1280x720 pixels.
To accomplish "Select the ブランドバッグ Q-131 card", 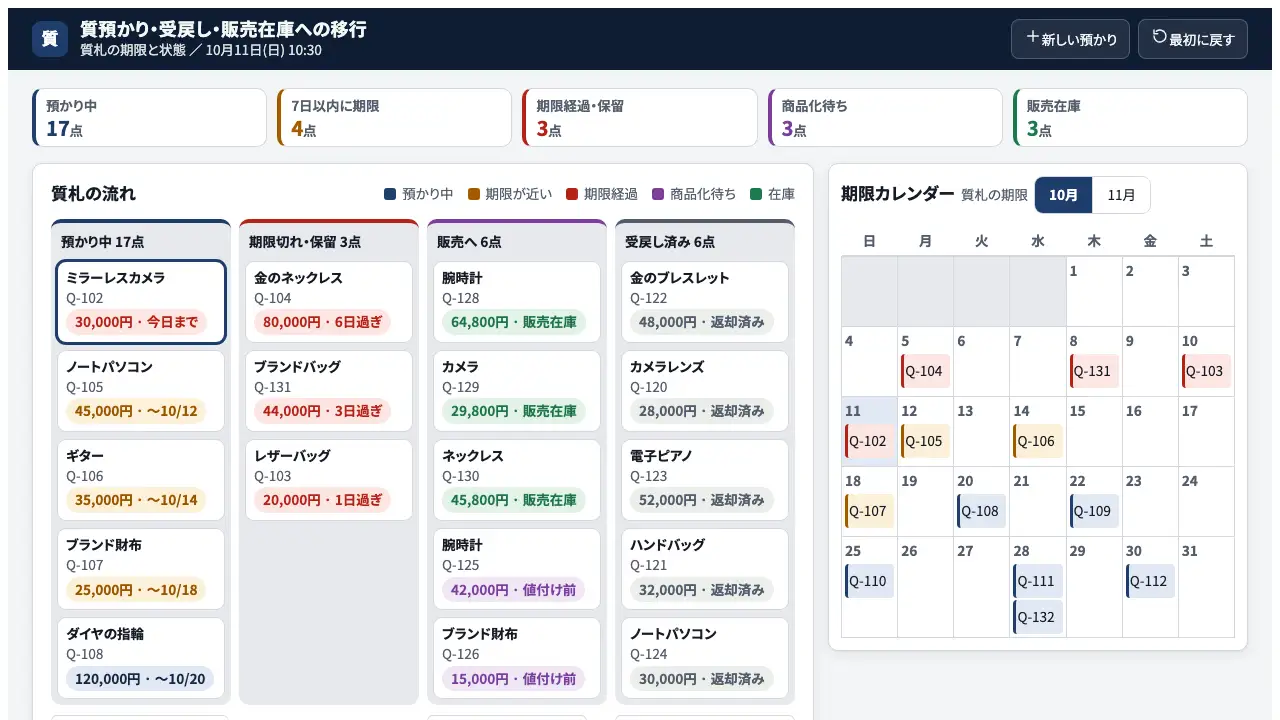I will (329, 391).
